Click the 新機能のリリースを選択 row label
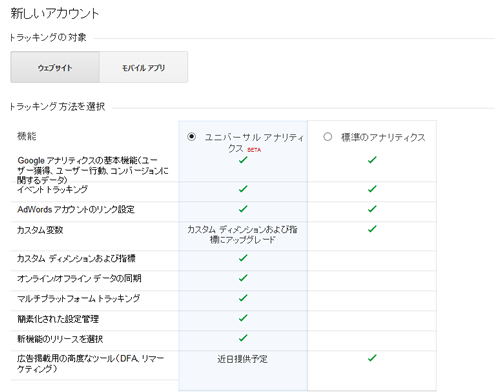 pos(60,339)
